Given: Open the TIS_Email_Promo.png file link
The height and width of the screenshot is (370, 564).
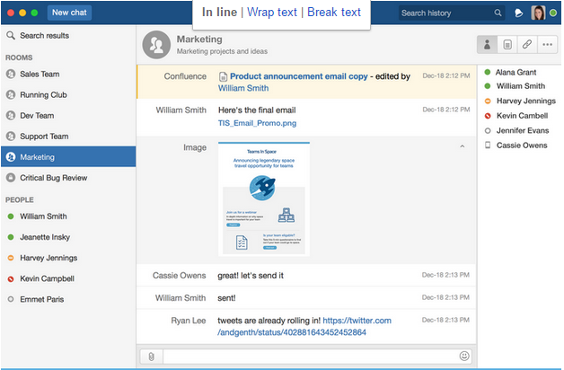Looking at the screenshot, I should coord(257,123).
